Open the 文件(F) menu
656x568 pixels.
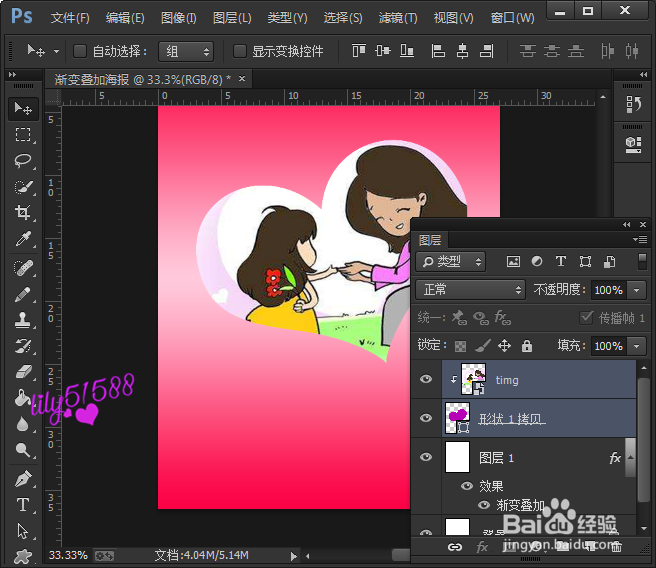coord(70,18)
